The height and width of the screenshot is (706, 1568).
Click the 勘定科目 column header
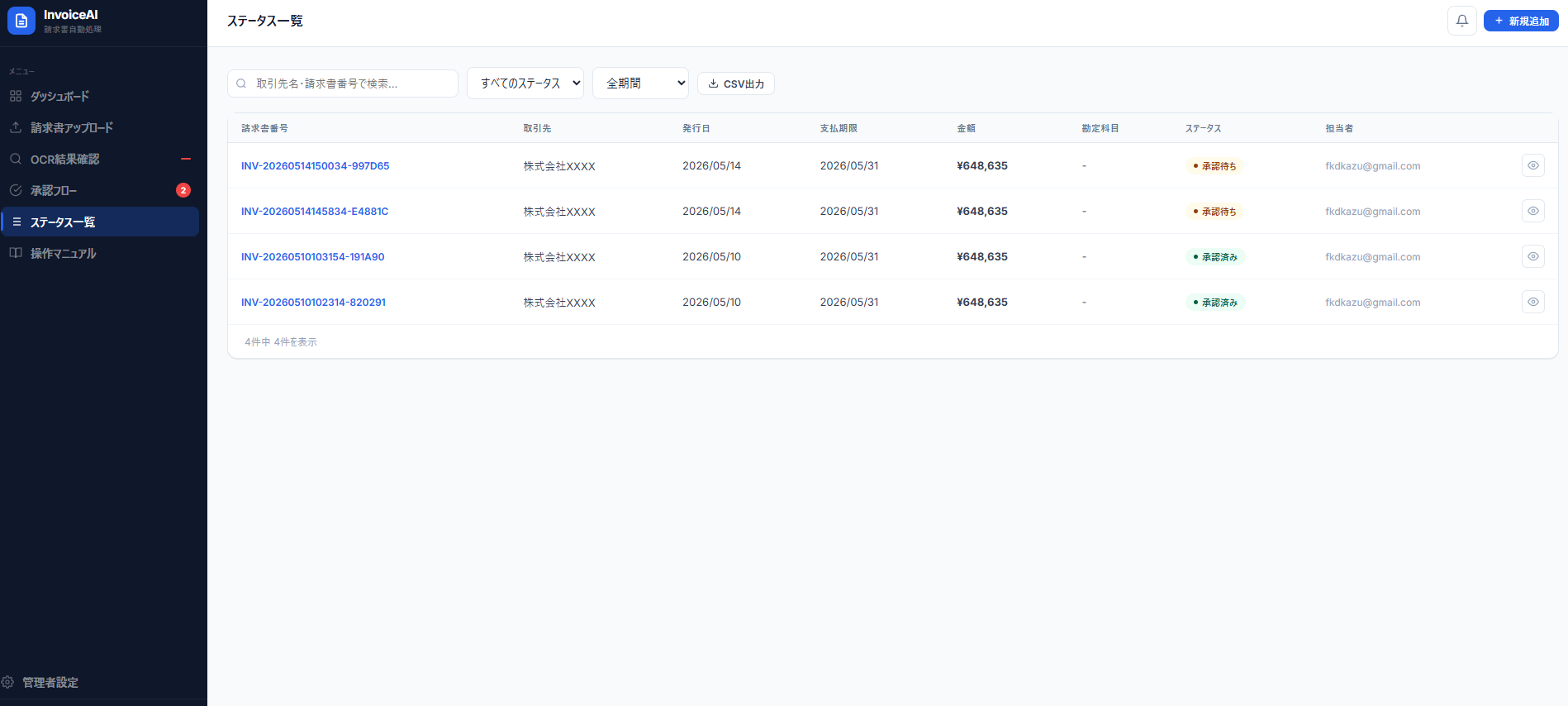pos(1100,128)
